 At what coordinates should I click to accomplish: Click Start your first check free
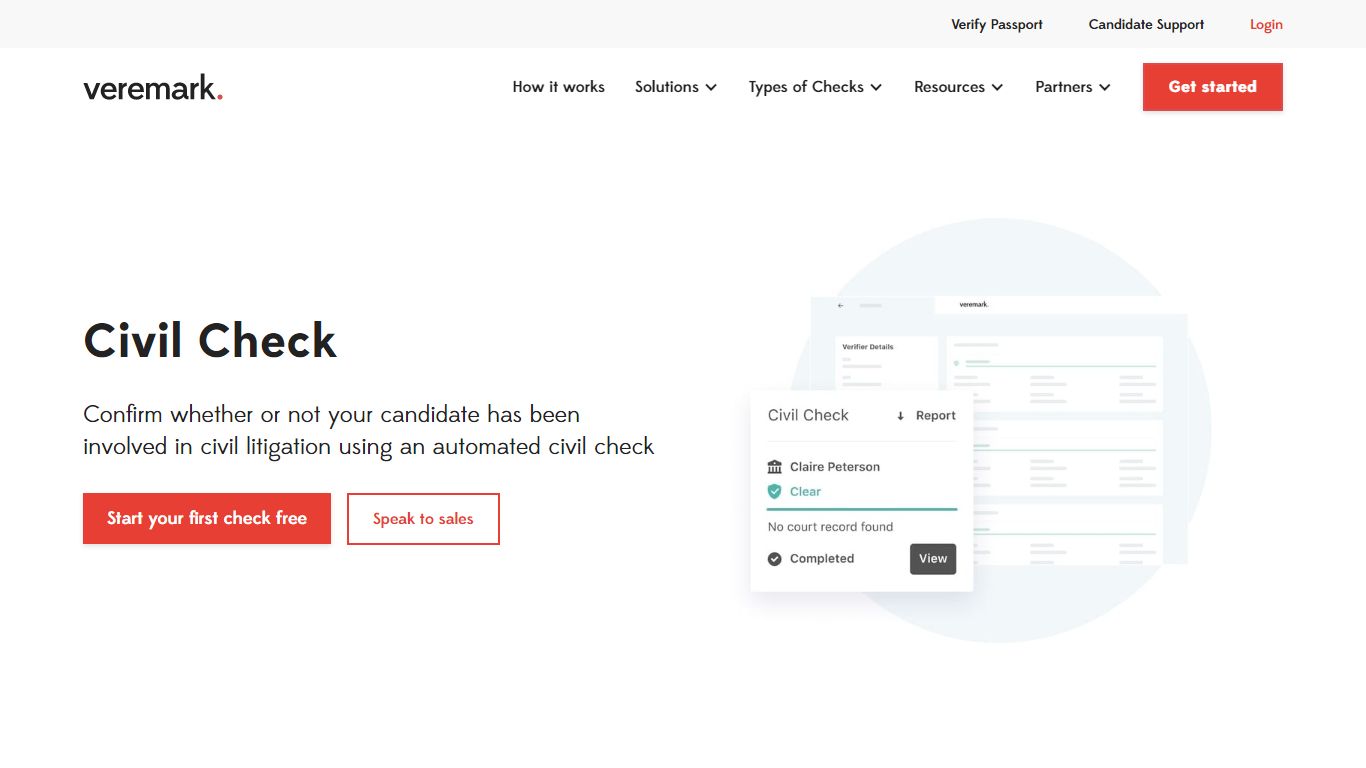coord(207,518)
